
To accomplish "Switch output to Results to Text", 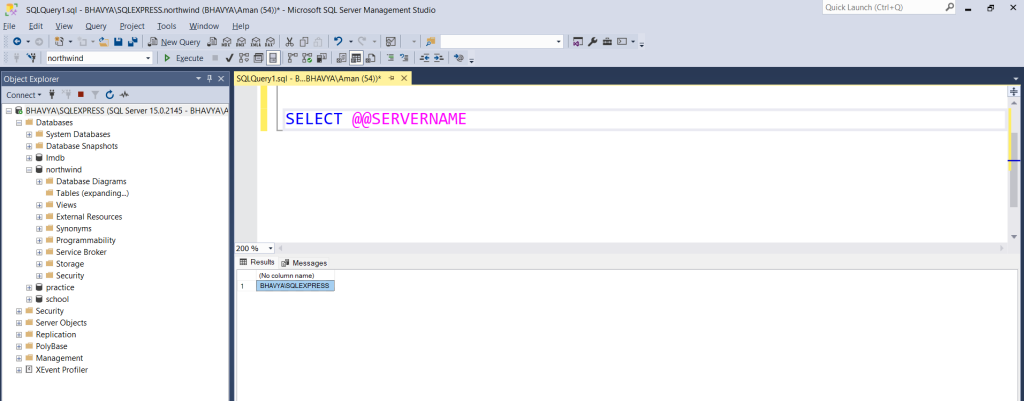I will tap(342, 58).
